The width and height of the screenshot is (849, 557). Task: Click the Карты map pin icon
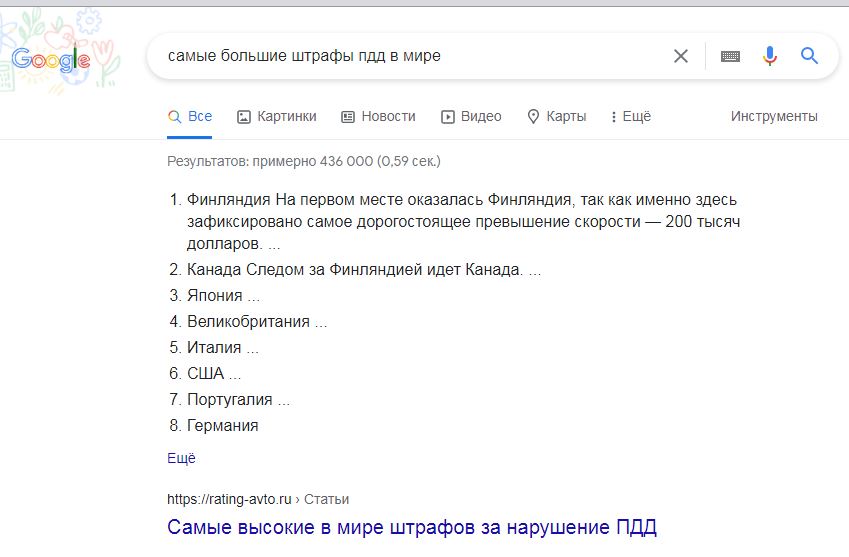click(533, 116)
